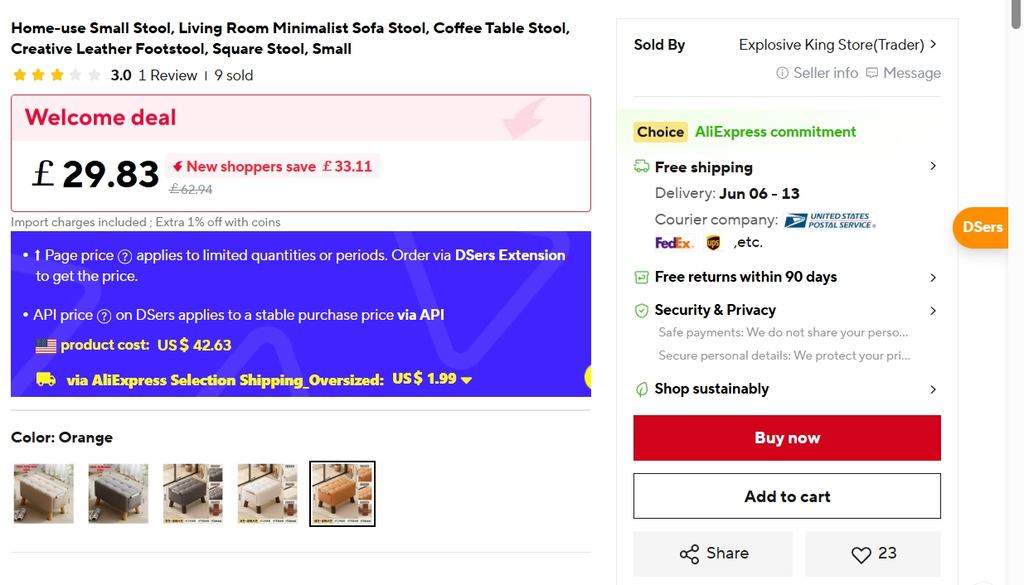Select the selected Orange stool color option
1024x585 pixels.
pos(342,494)
